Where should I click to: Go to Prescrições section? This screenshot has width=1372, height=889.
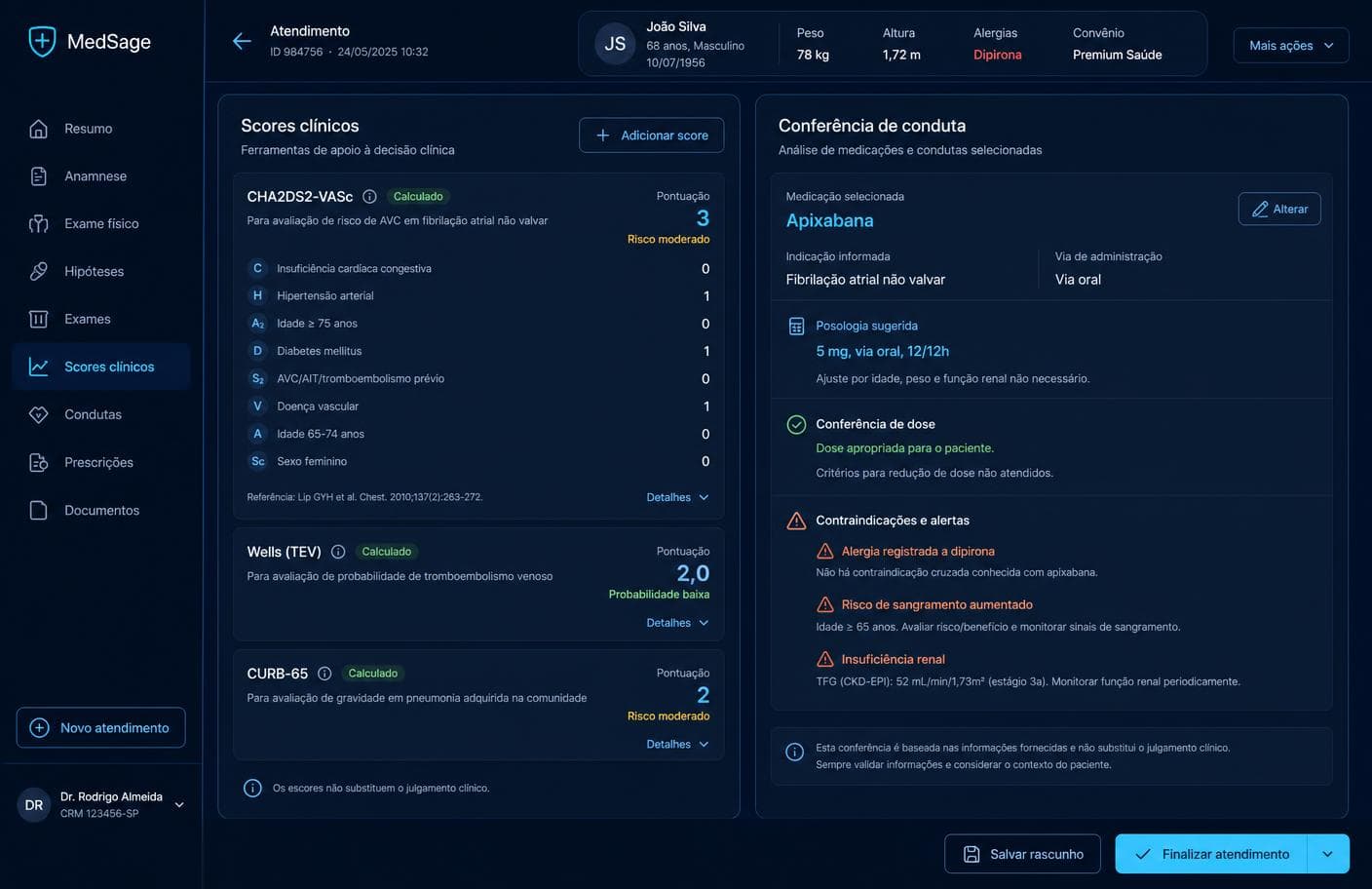pos(100,462)
